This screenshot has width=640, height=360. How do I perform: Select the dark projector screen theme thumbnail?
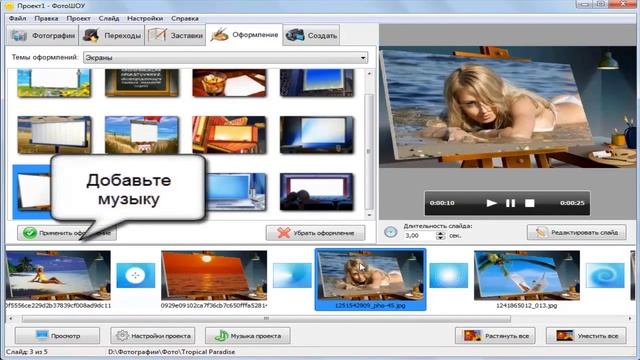(x=317, y=135)
